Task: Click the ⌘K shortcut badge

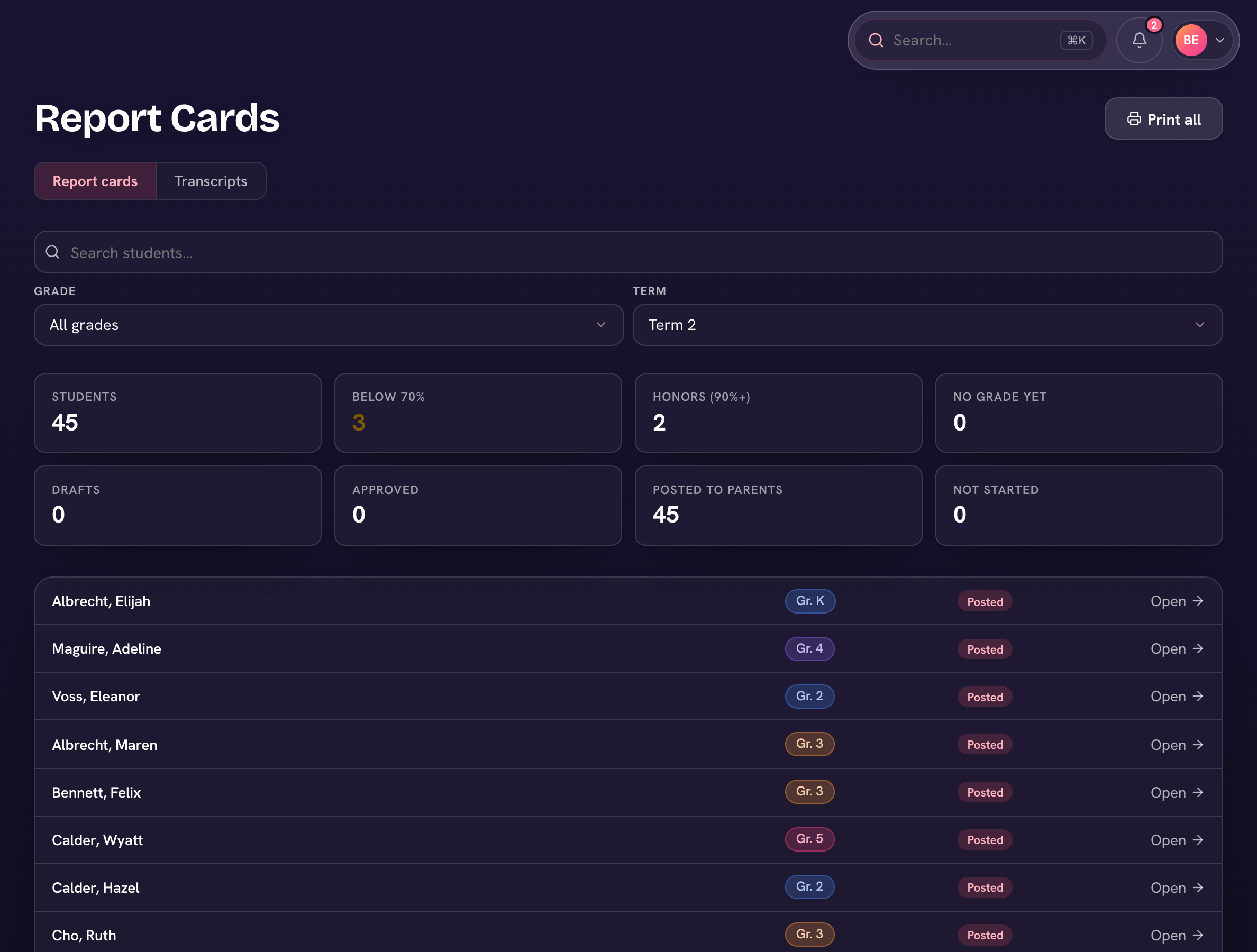Action: 1076,40
